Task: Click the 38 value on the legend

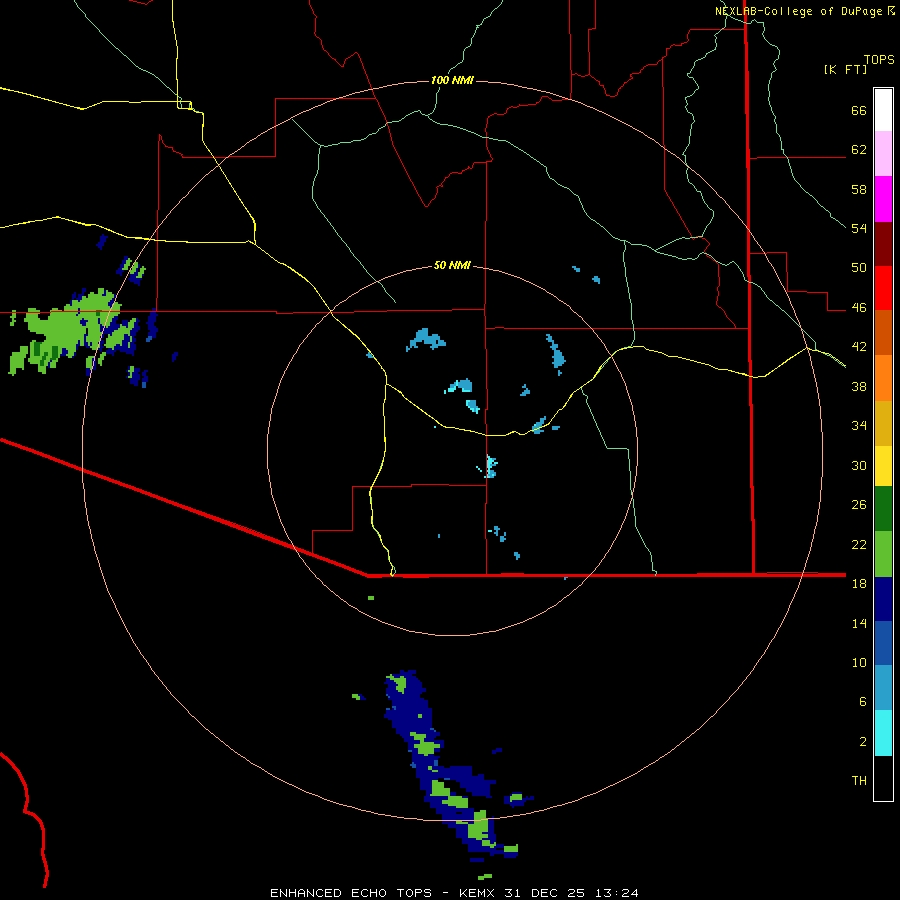Action: 859,386
